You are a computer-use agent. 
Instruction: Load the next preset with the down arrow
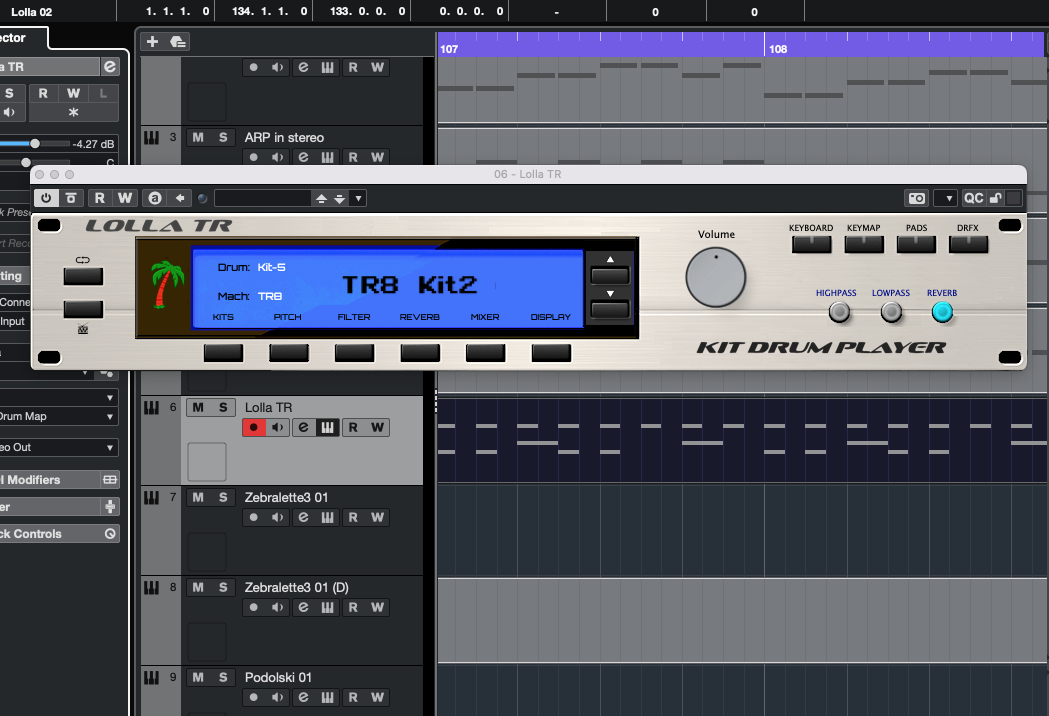pyautogui.click(x=340, y=199)
